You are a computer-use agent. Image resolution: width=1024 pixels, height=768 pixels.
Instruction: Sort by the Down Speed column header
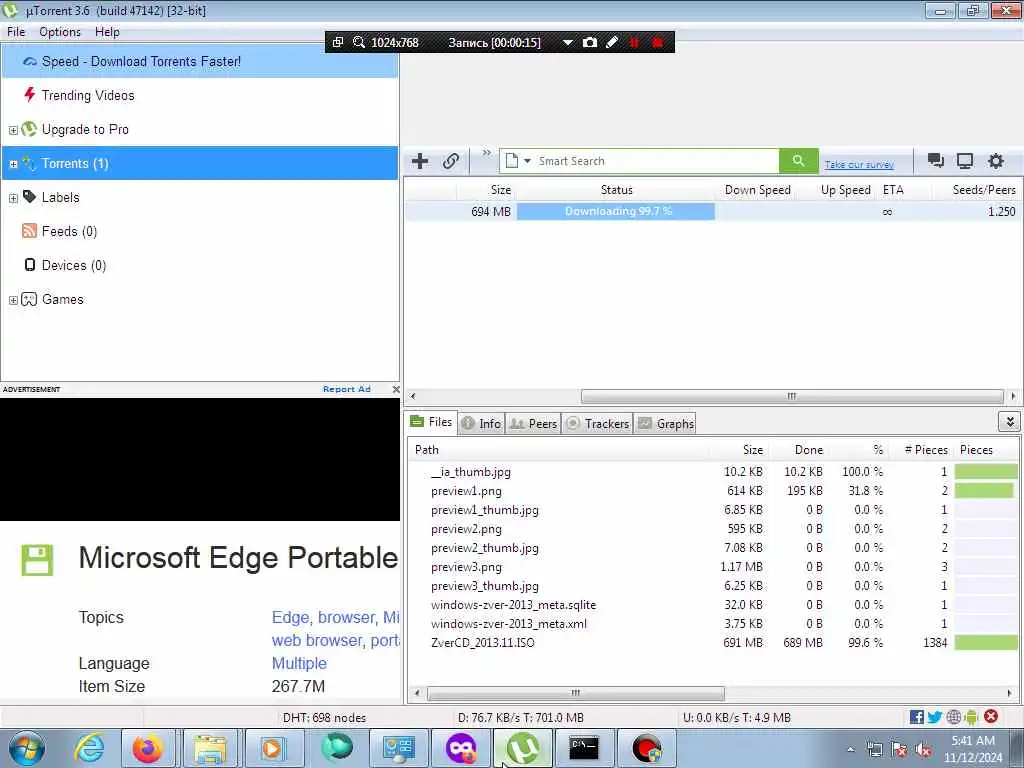pos(758,189)
